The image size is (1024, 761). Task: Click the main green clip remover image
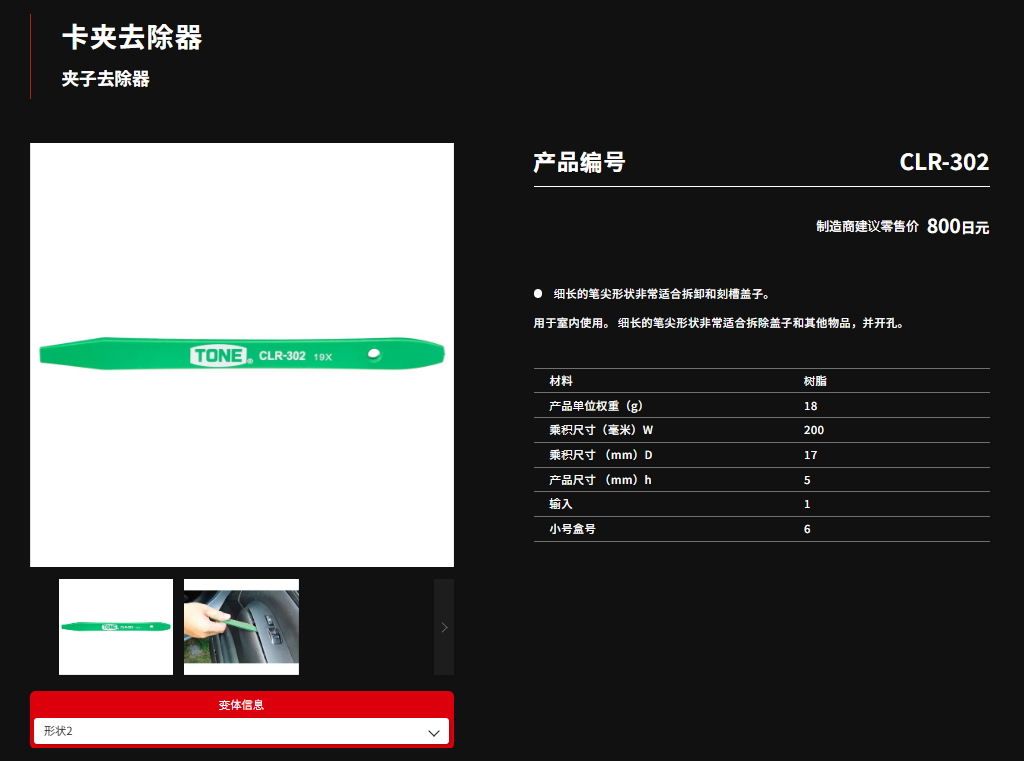pyautogui.click(x=242, y=354)
